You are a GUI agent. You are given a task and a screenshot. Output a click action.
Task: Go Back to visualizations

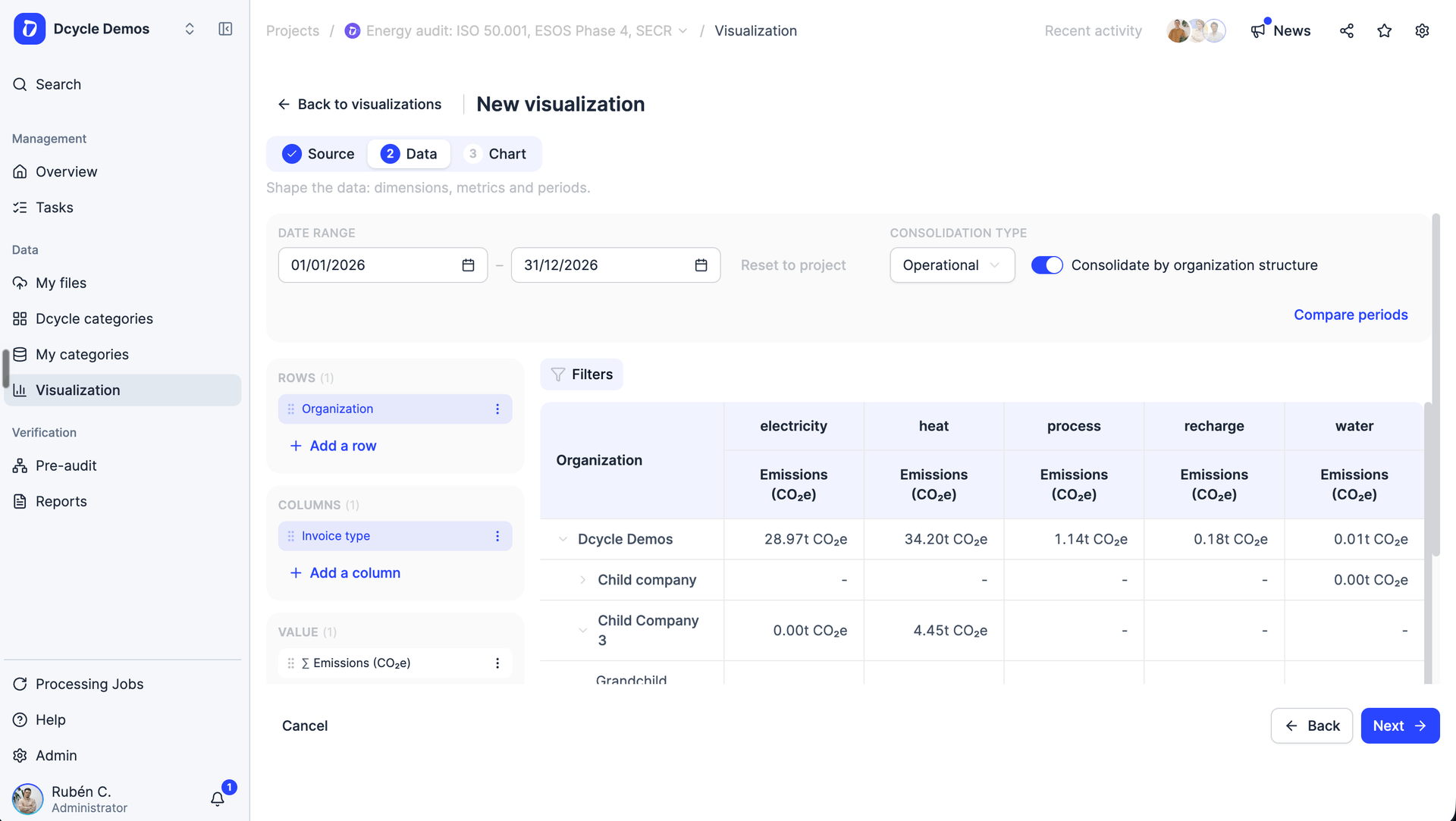[359, 104]
